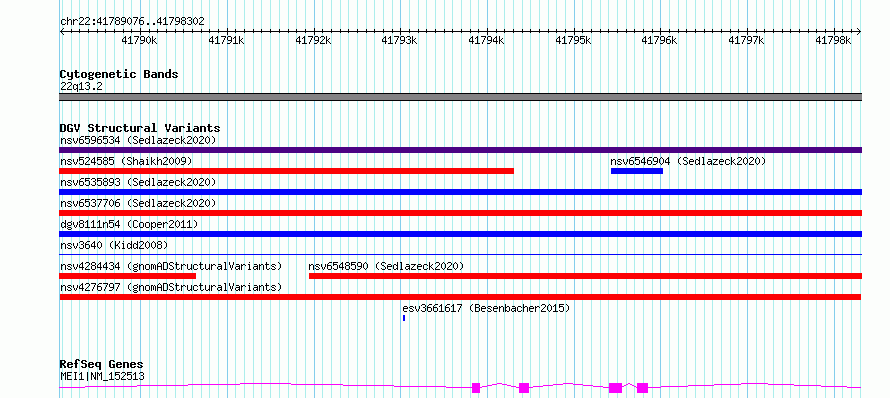Screen dimensions: 890x398
Task: Click the DGV Structural Variants track title
Action: coord(140,128)
